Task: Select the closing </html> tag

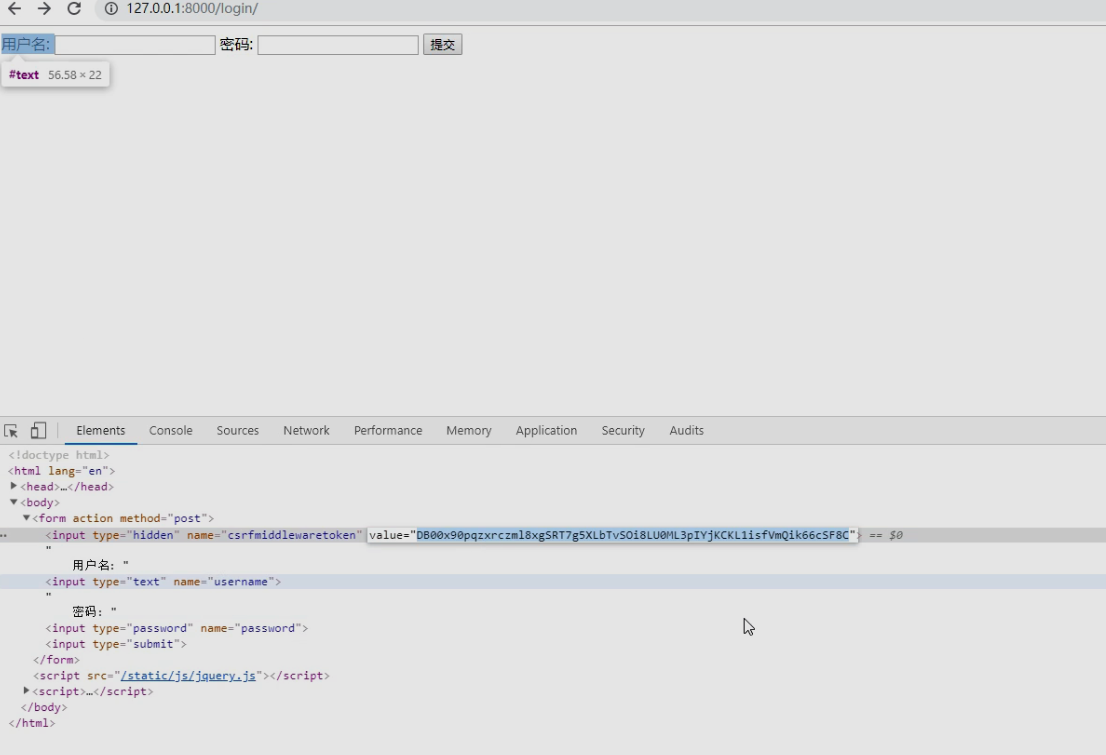Action: point(31,723)
